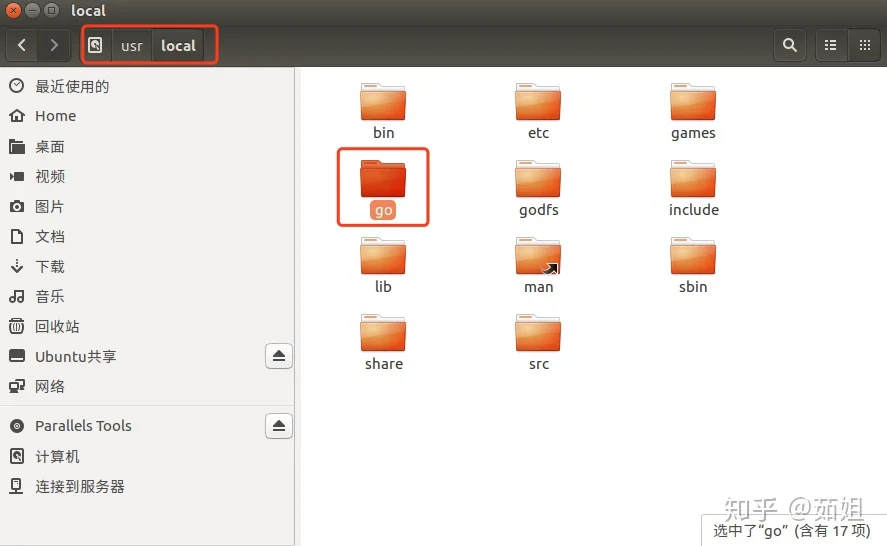The width and height of the screenshot is (887, 546).
Task: Click the bin folder name label
Action: (x=384, y=133)
